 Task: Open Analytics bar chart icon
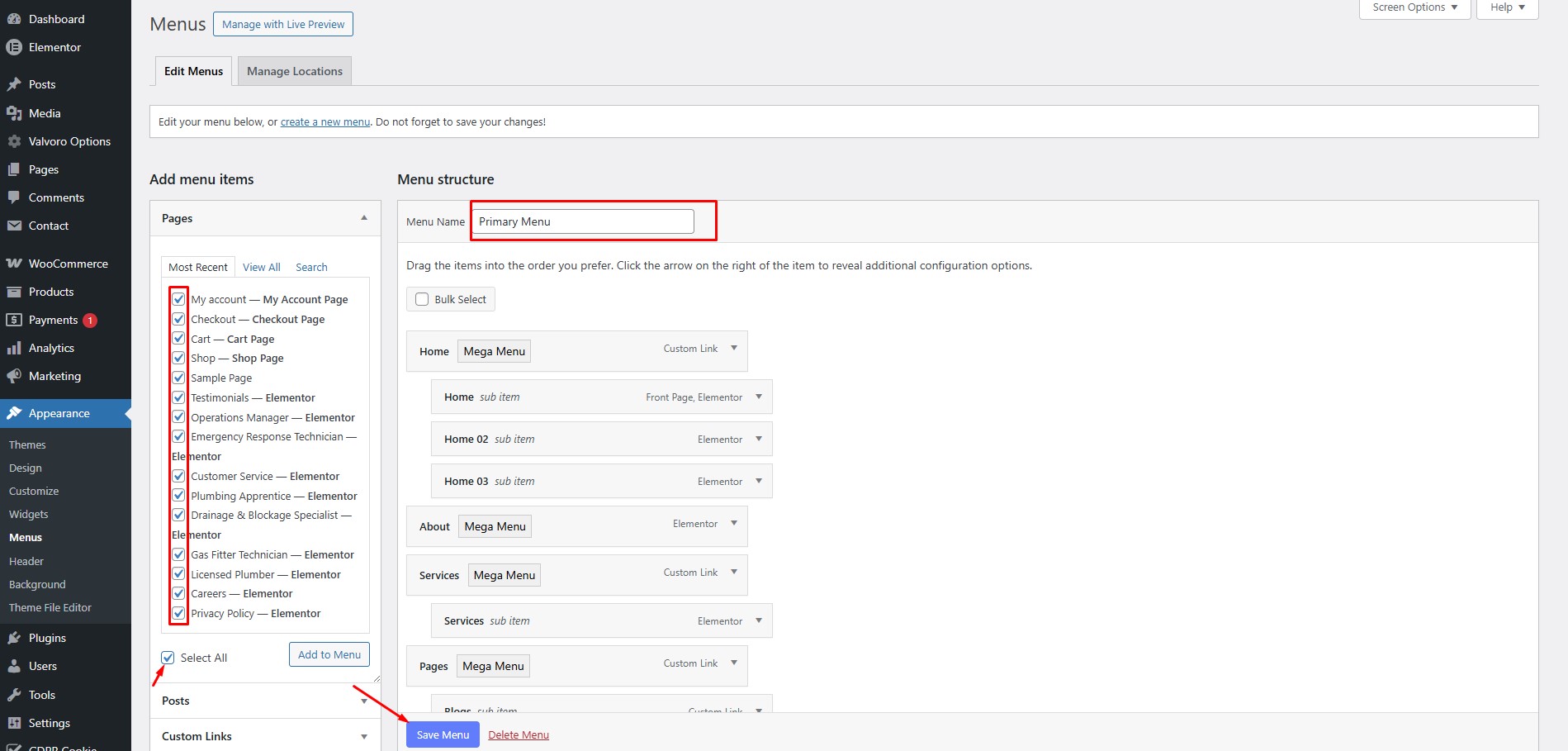[14, 348]
